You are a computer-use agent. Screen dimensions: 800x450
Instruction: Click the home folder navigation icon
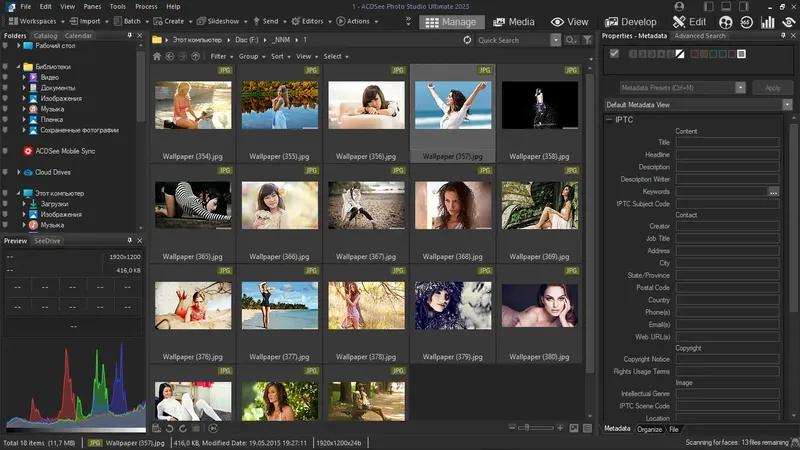(x=157, y=56)
